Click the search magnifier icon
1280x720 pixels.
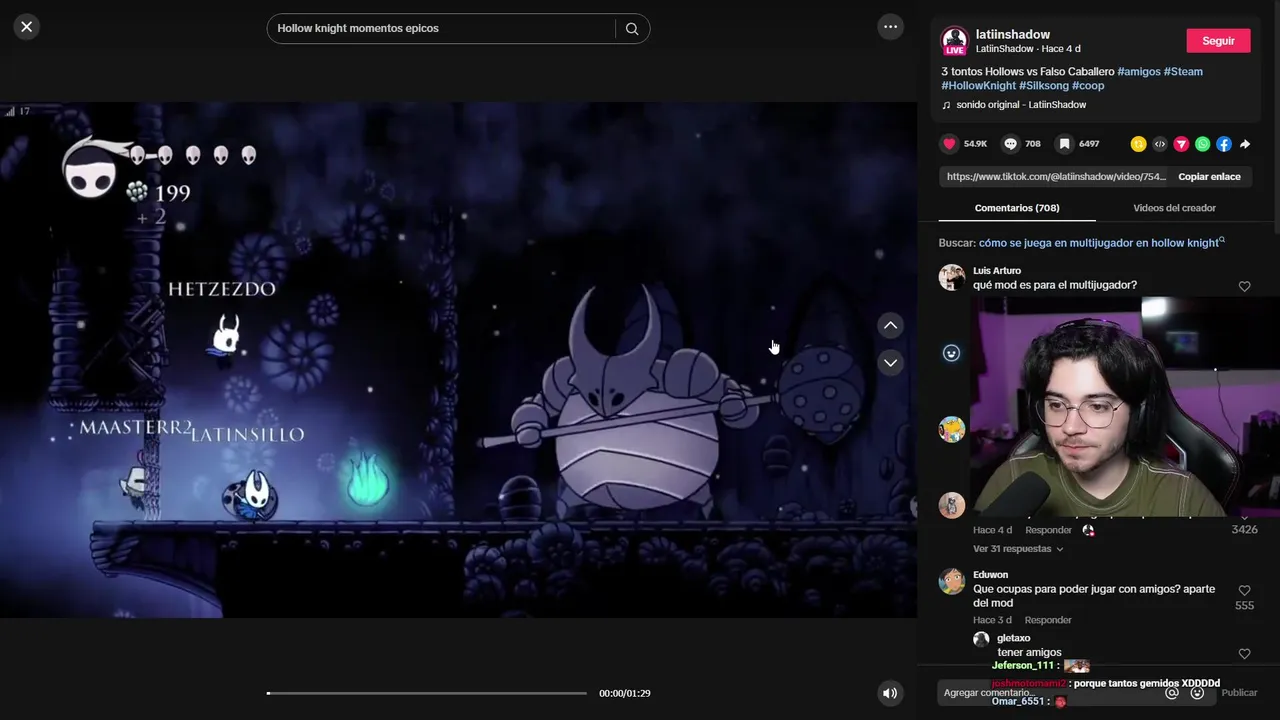point(632,29)
